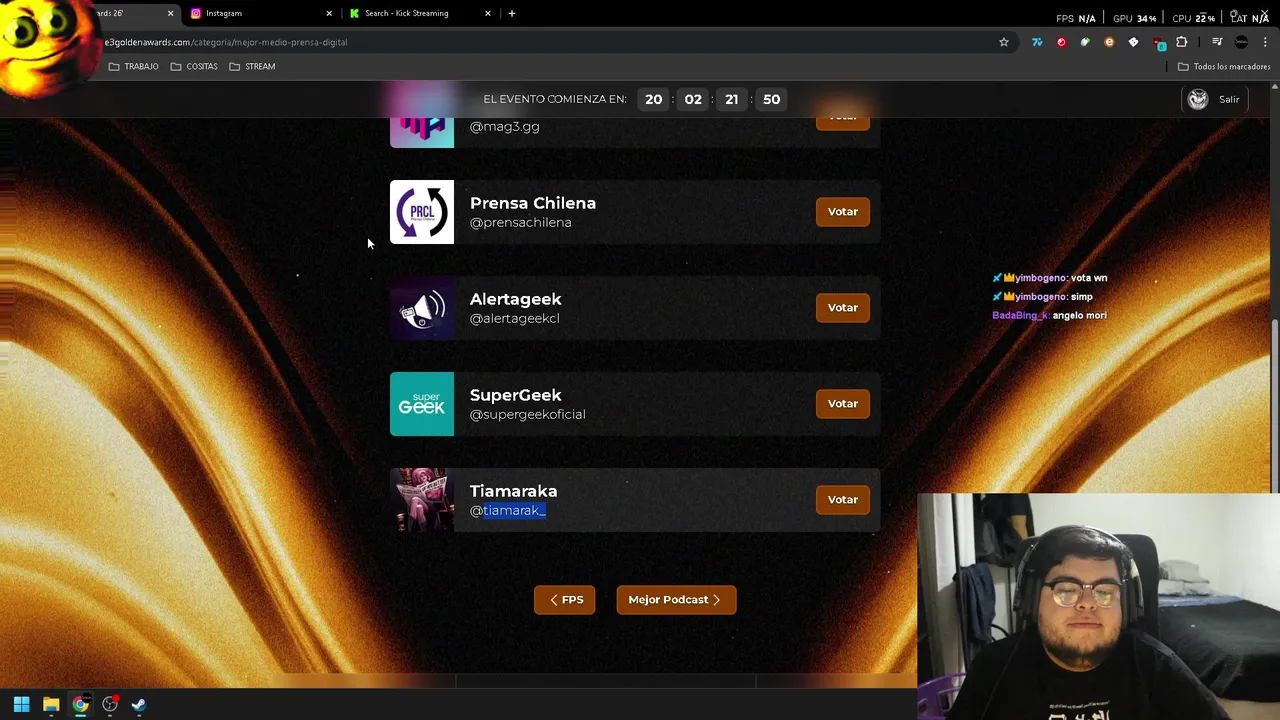
Task: Open the @alertageekcl handle
Action: (x=515, y=318)
